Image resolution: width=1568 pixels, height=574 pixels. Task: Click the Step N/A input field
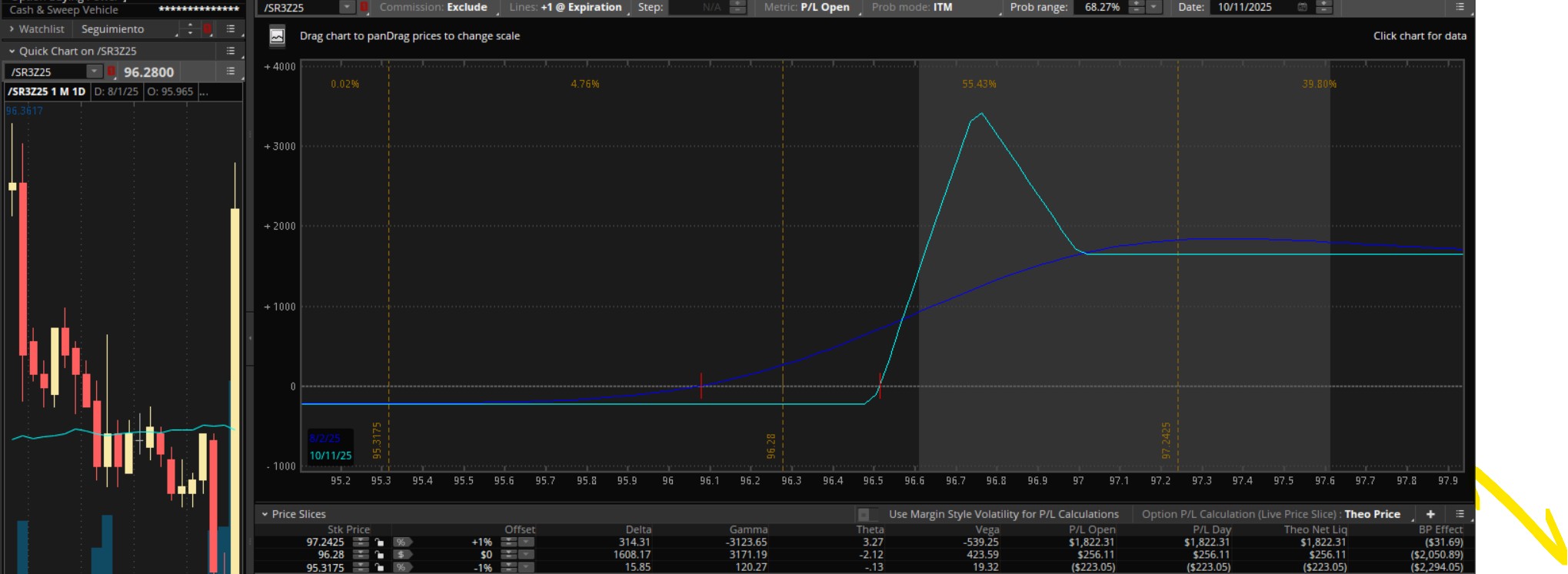pos(699,7)
